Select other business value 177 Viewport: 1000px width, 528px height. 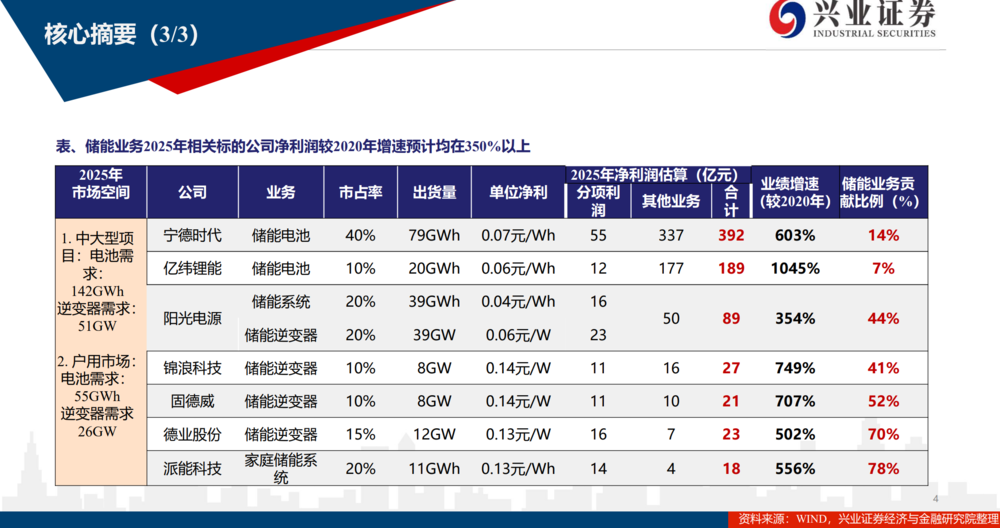(671, 268)
